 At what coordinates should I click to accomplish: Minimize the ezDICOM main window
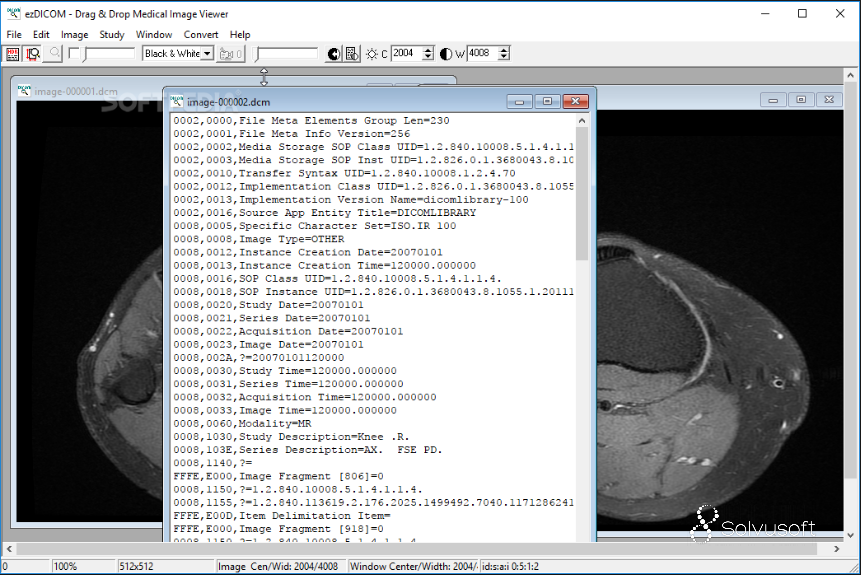pyautogui.click(x=765, y=14)
